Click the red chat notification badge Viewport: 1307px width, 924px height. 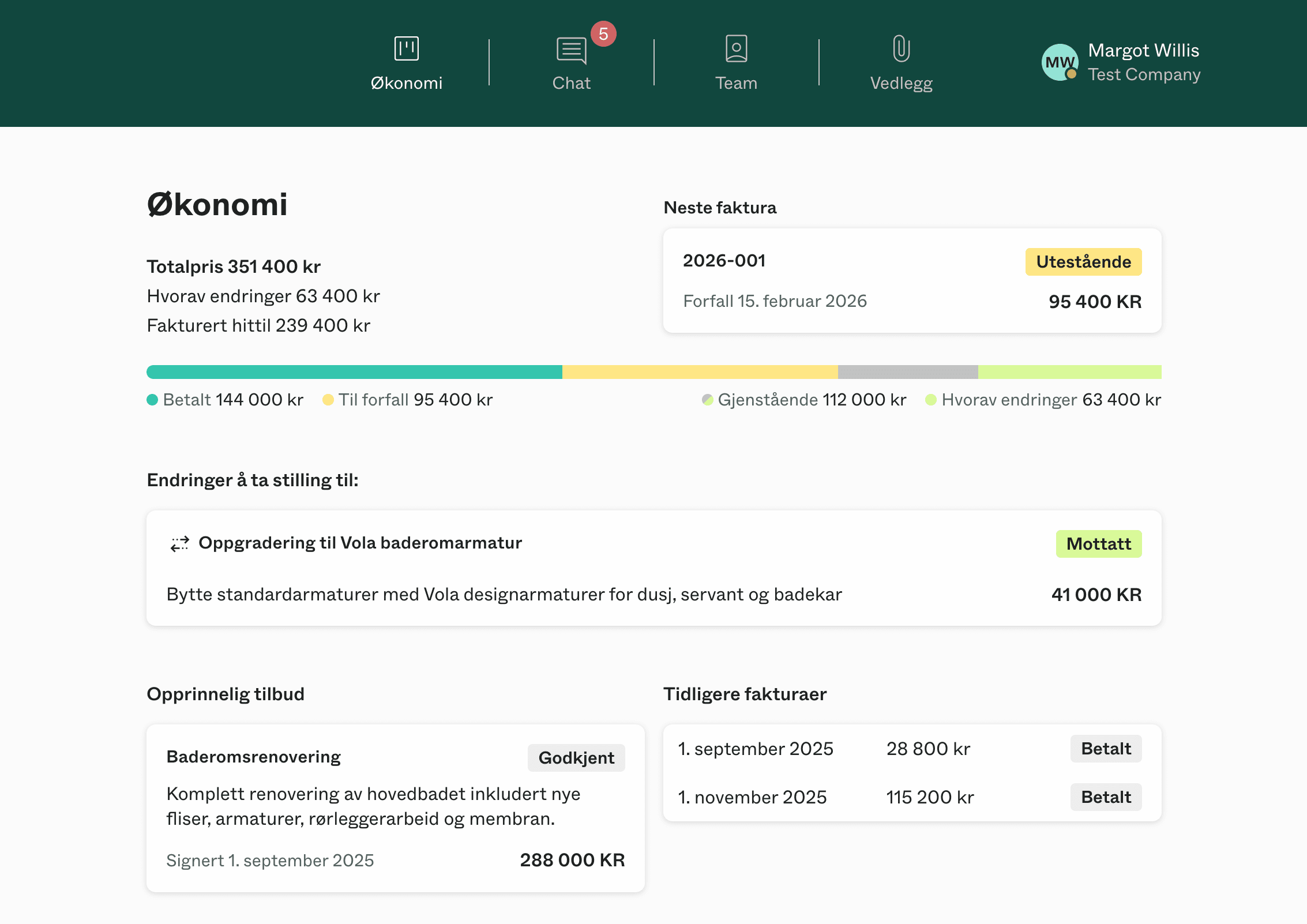[603, 34]
